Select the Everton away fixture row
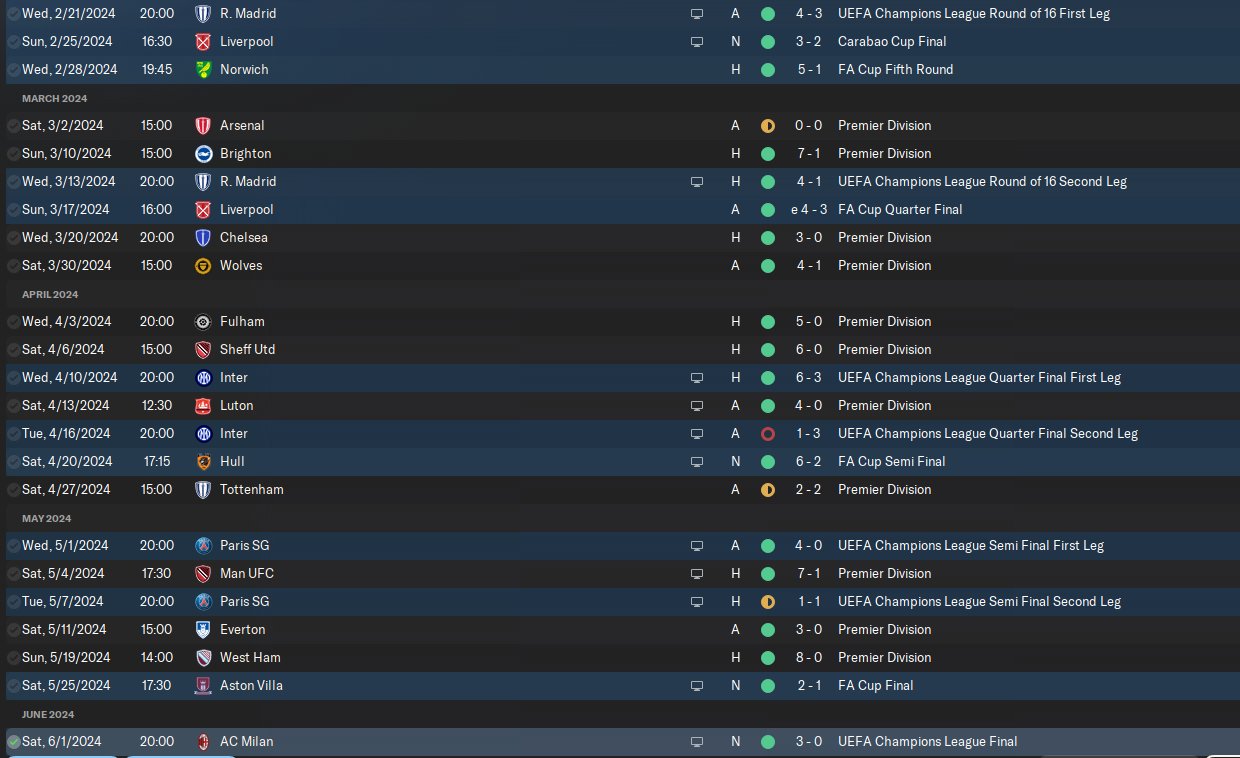The width and height of the screenshot is (1240, 758). pos(620,629)
